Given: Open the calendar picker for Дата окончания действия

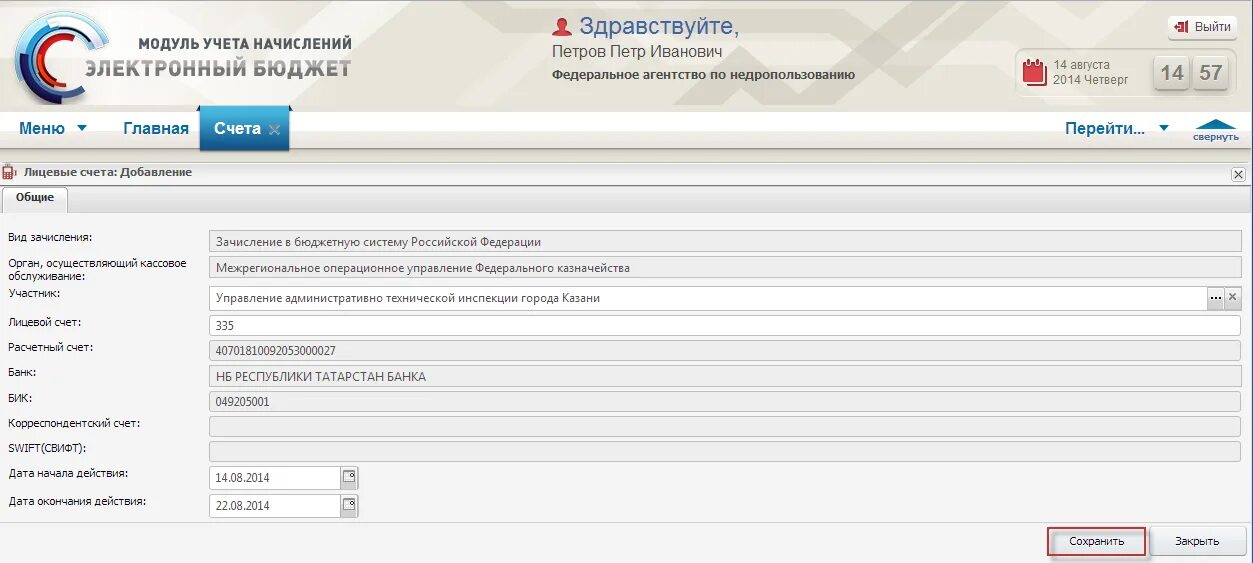Looking at the screenshot, I should tap(349, 506).
